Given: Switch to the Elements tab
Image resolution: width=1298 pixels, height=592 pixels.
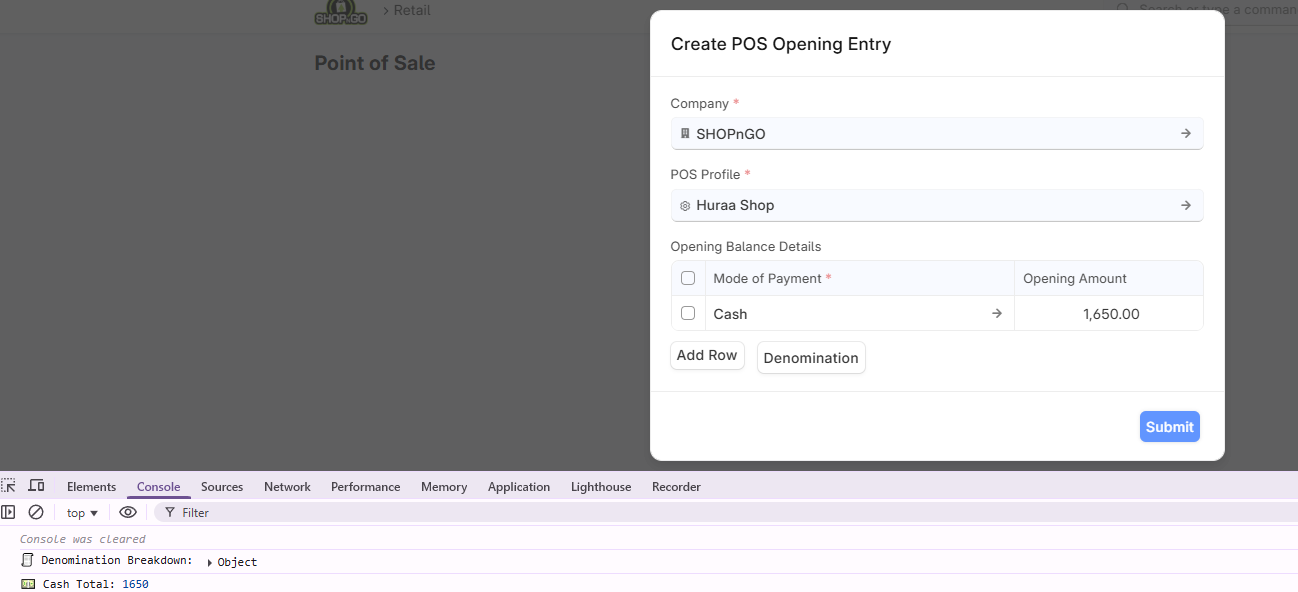Looking at the screenshot, I should [x=92, y=487].
